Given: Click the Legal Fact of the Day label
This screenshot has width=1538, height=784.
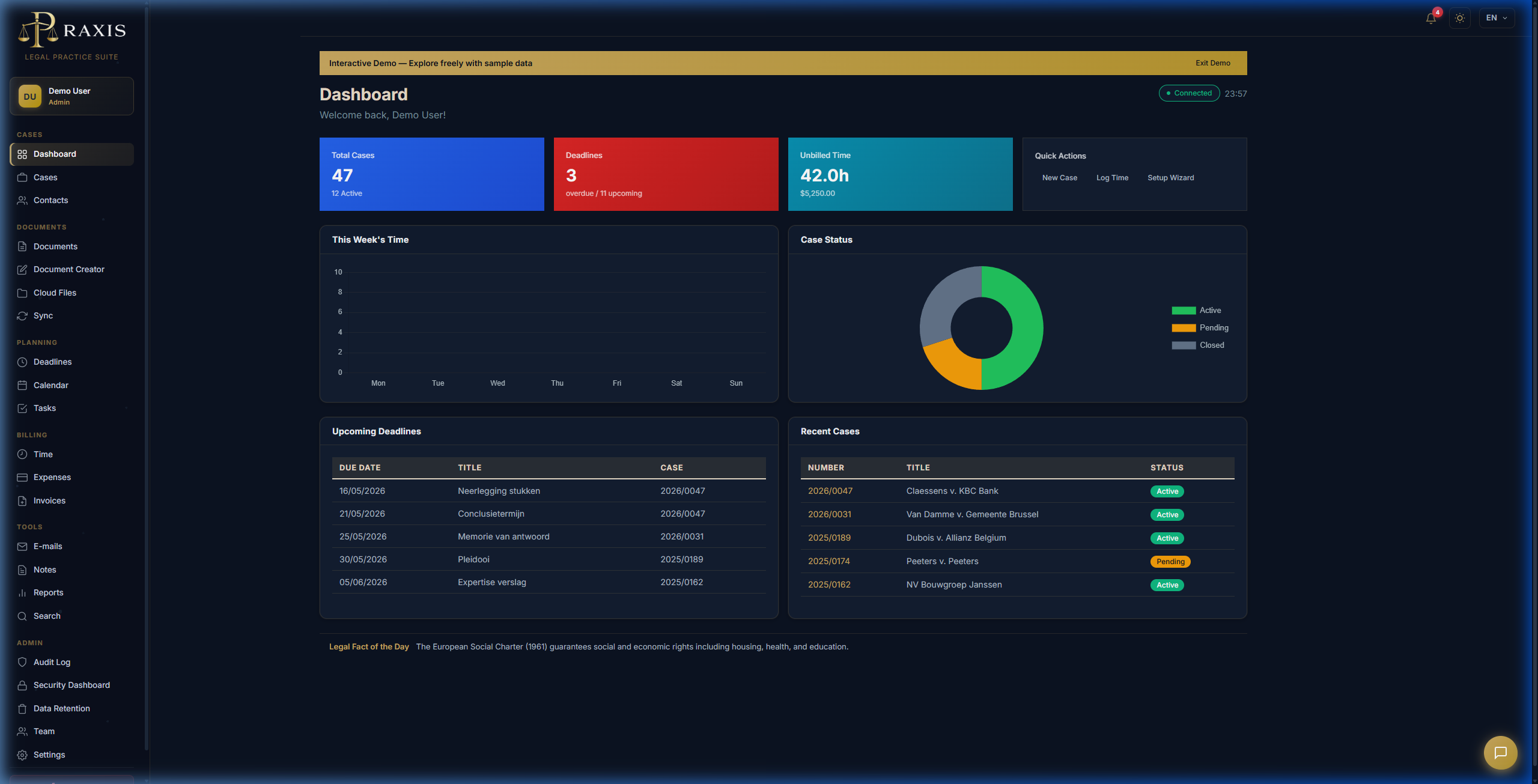Looking at the screenshot, I should point(369,647).
